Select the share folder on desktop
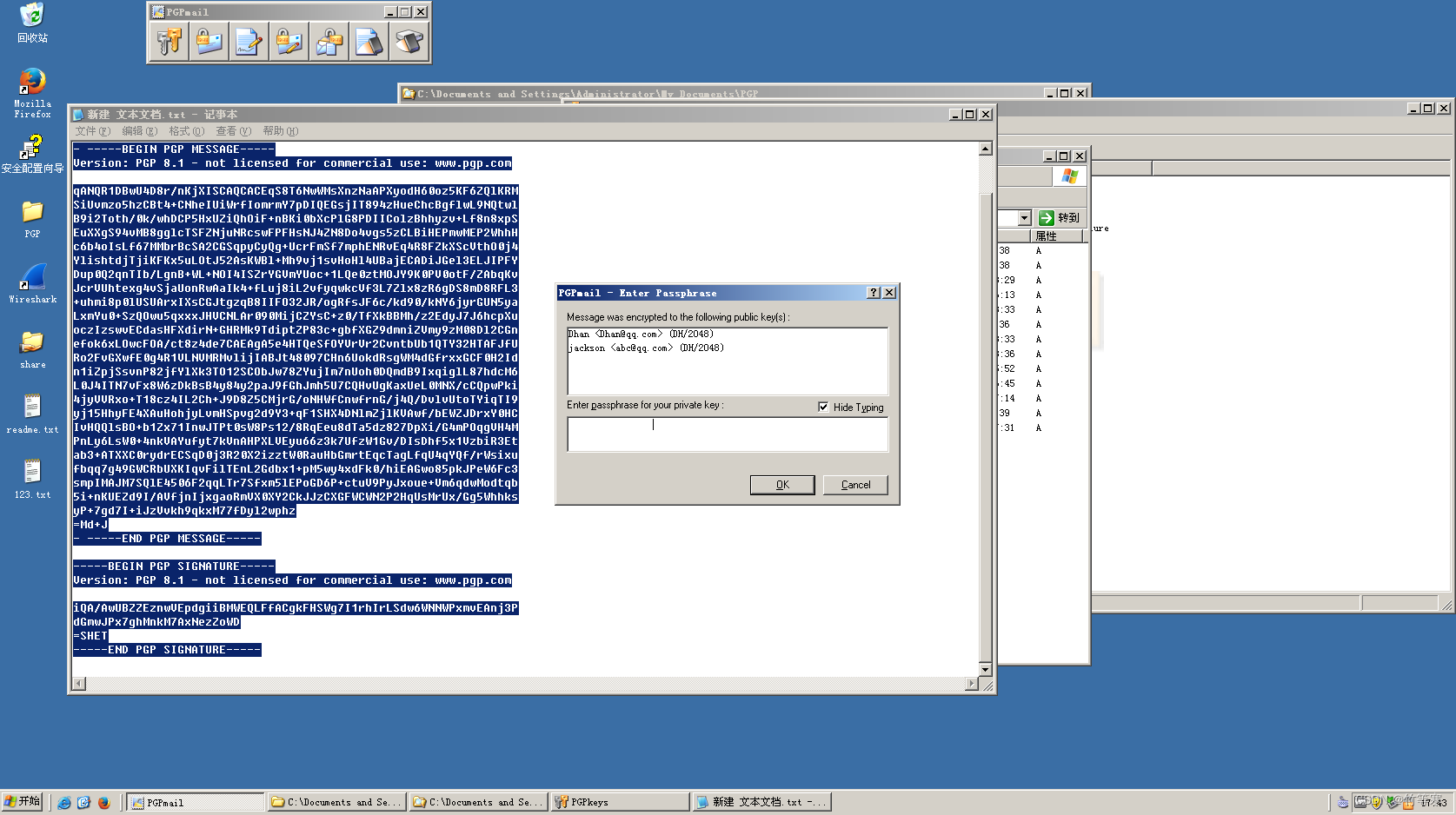 tap(32, 349)
